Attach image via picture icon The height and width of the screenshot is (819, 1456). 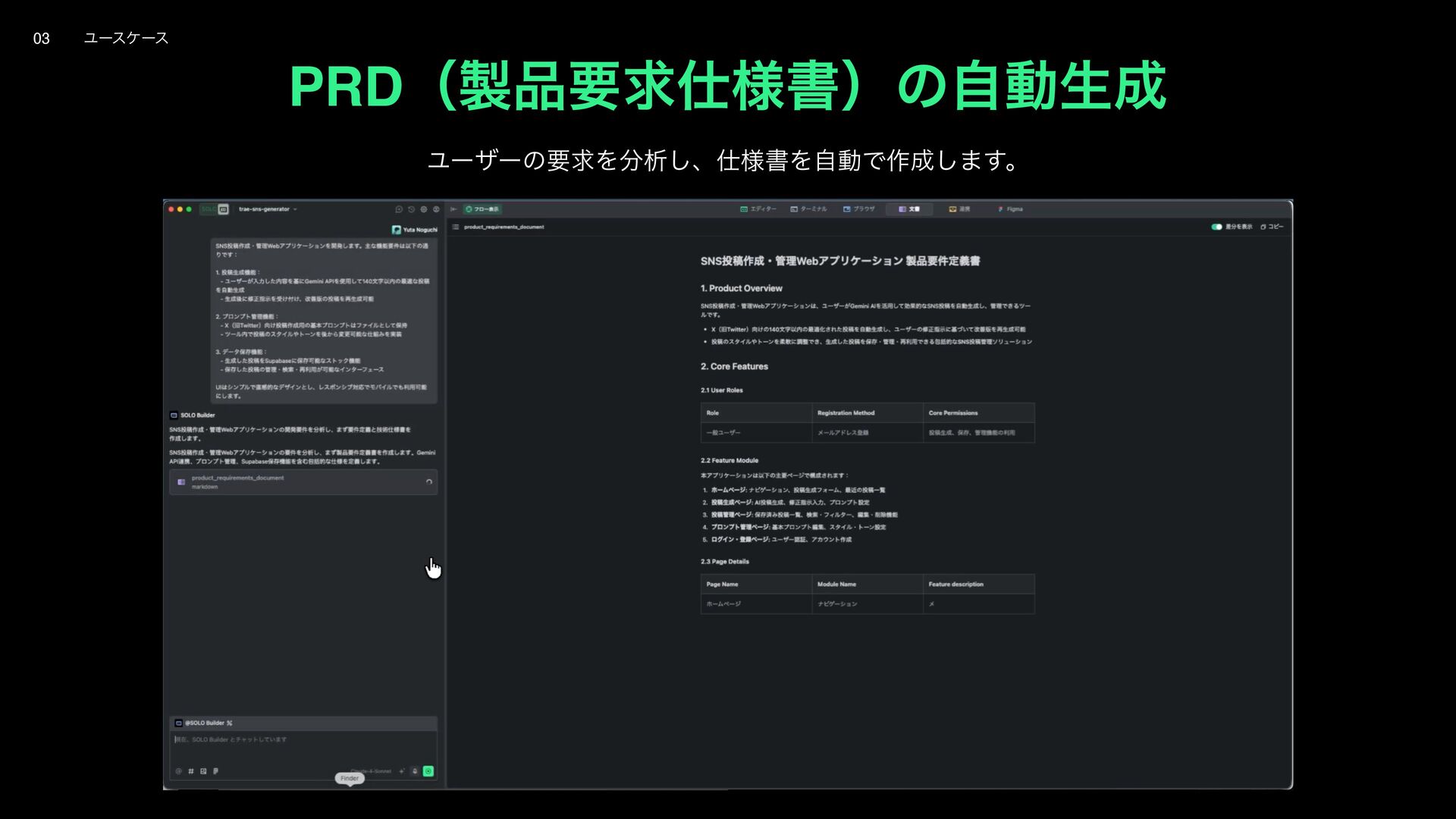click(203, 771)
